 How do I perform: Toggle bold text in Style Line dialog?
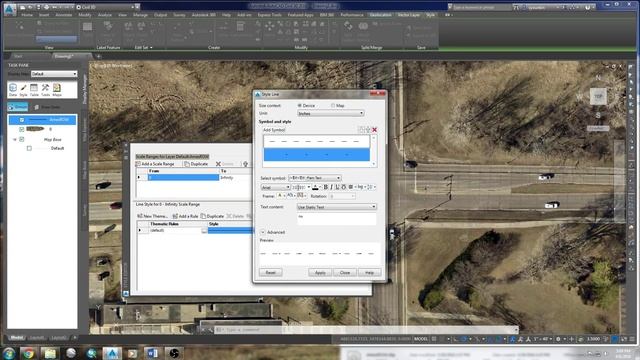(326, 187)
